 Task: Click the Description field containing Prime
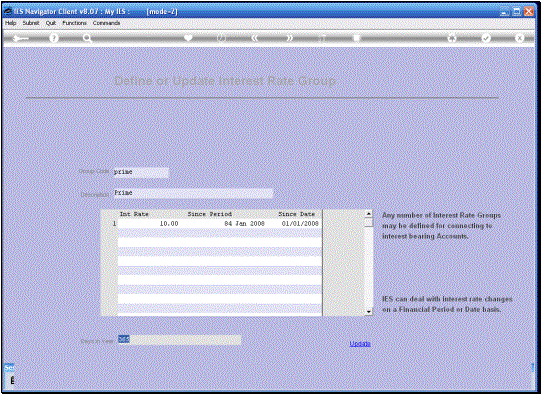(193, 193)
